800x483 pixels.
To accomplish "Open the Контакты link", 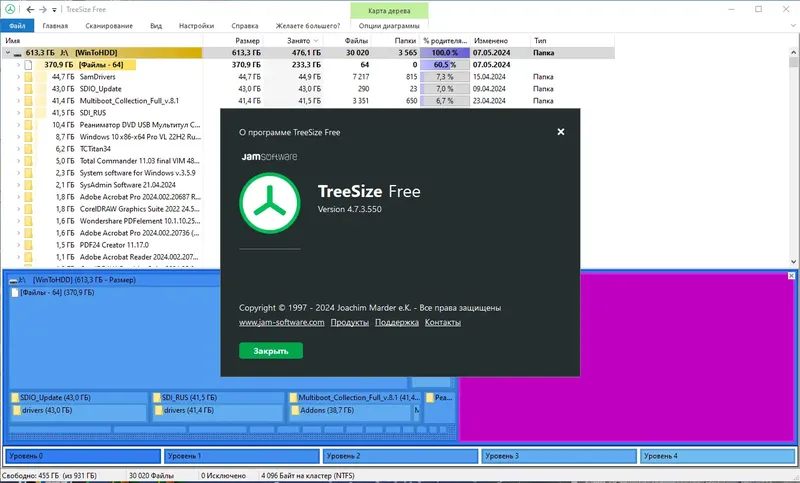I will pos(442,322).
